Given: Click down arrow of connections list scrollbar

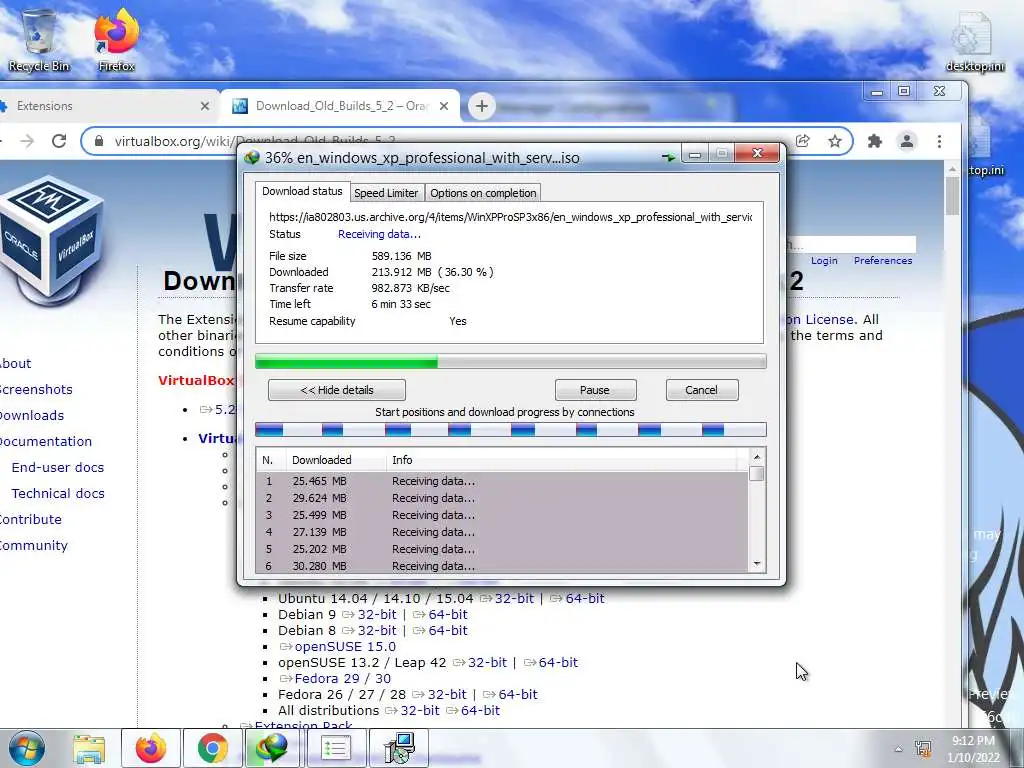Looking at the screenshot, I should 757,564.
